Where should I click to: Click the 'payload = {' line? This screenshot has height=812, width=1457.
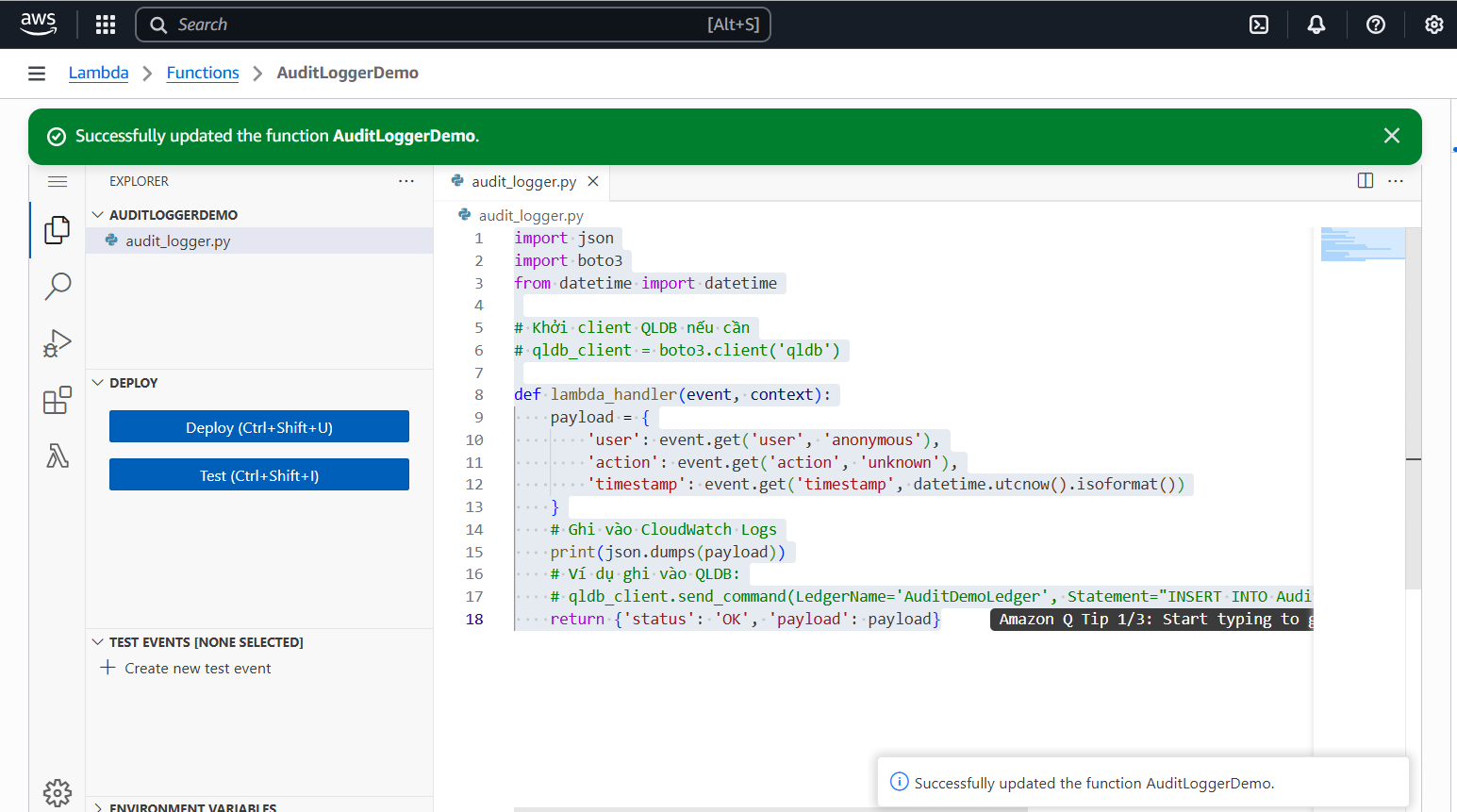pyautogui.click(x=600, y=417)
